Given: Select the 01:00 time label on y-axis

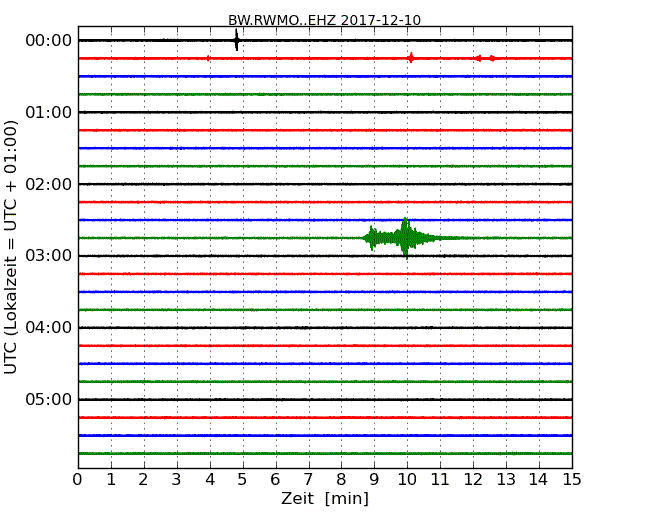Looking at the screenshot, I should tap(49, 112).
